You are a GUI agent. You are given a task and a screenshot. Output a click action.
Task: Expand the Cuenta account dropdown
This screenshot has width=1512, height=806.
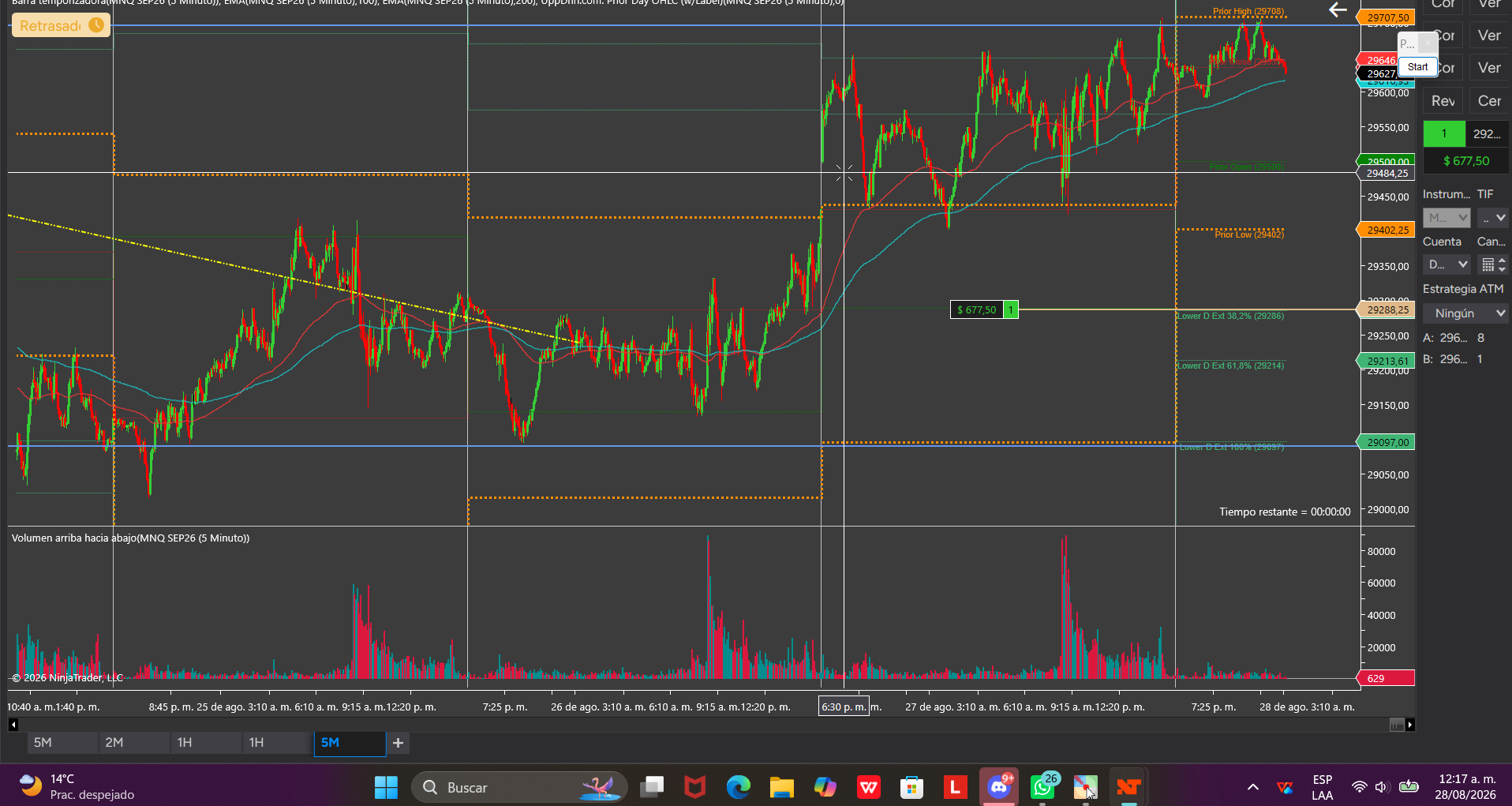pos(1447,264)
